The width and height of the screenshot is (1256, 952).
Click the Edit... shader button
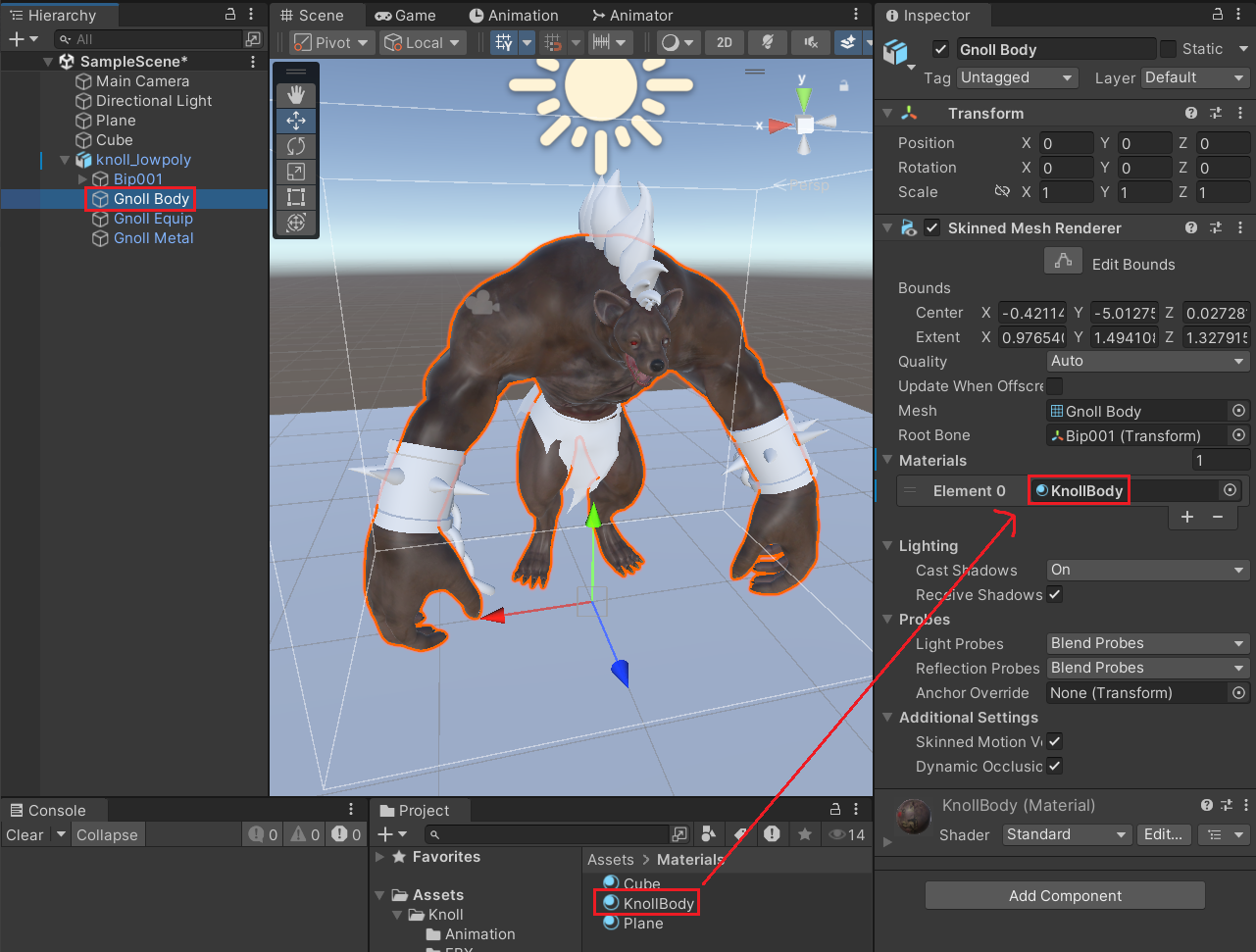pyautogui.click(x=1164, y=834)
